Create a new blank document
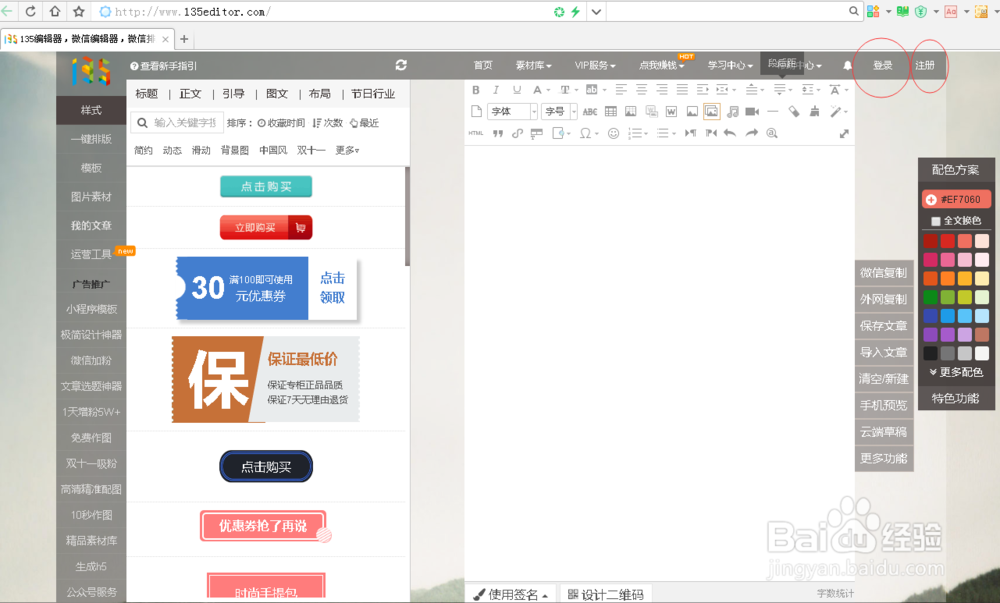 [476, 112]
